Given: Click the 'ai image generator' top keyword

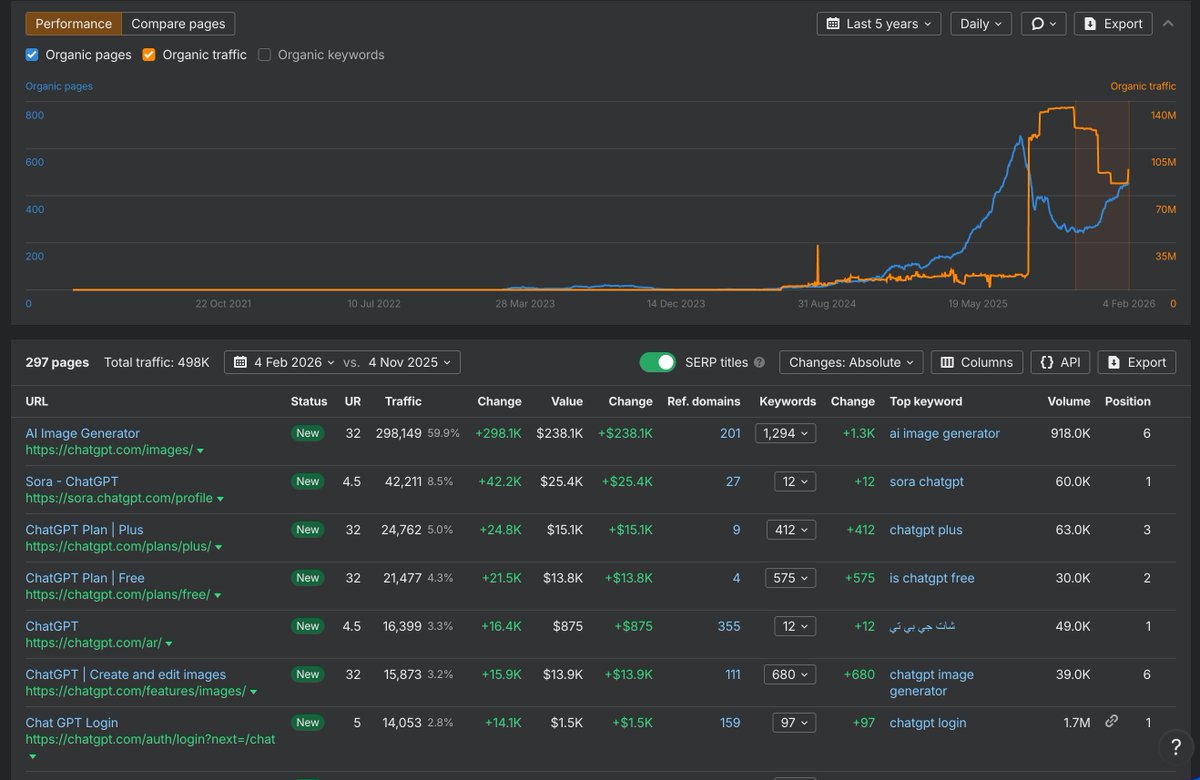Looking at the screenshot, I should coord(945,433).
